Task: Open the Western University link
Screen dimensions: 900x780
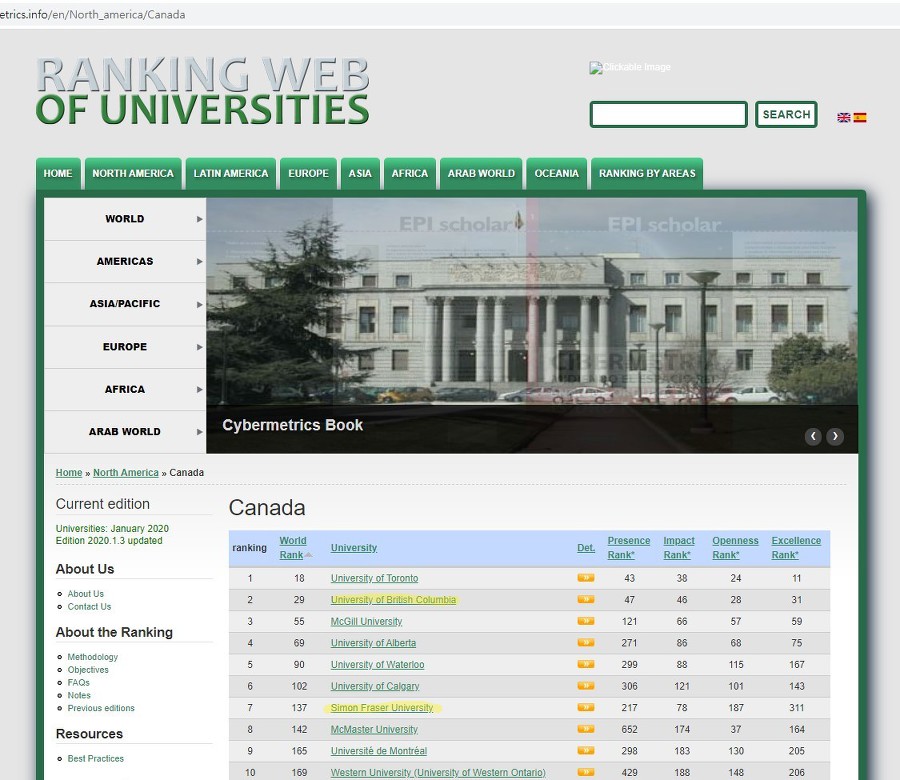Action: (438, 773)
